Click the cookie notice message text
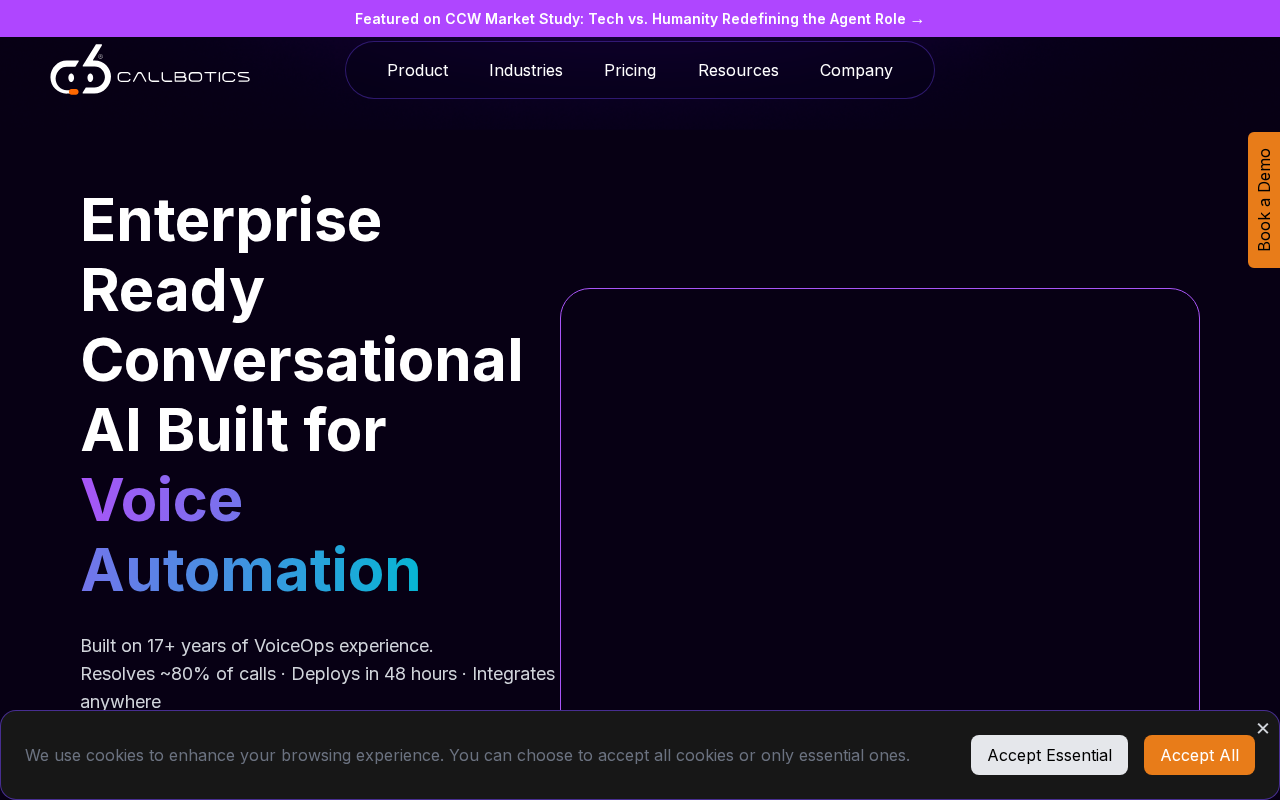 coord(467,755)
